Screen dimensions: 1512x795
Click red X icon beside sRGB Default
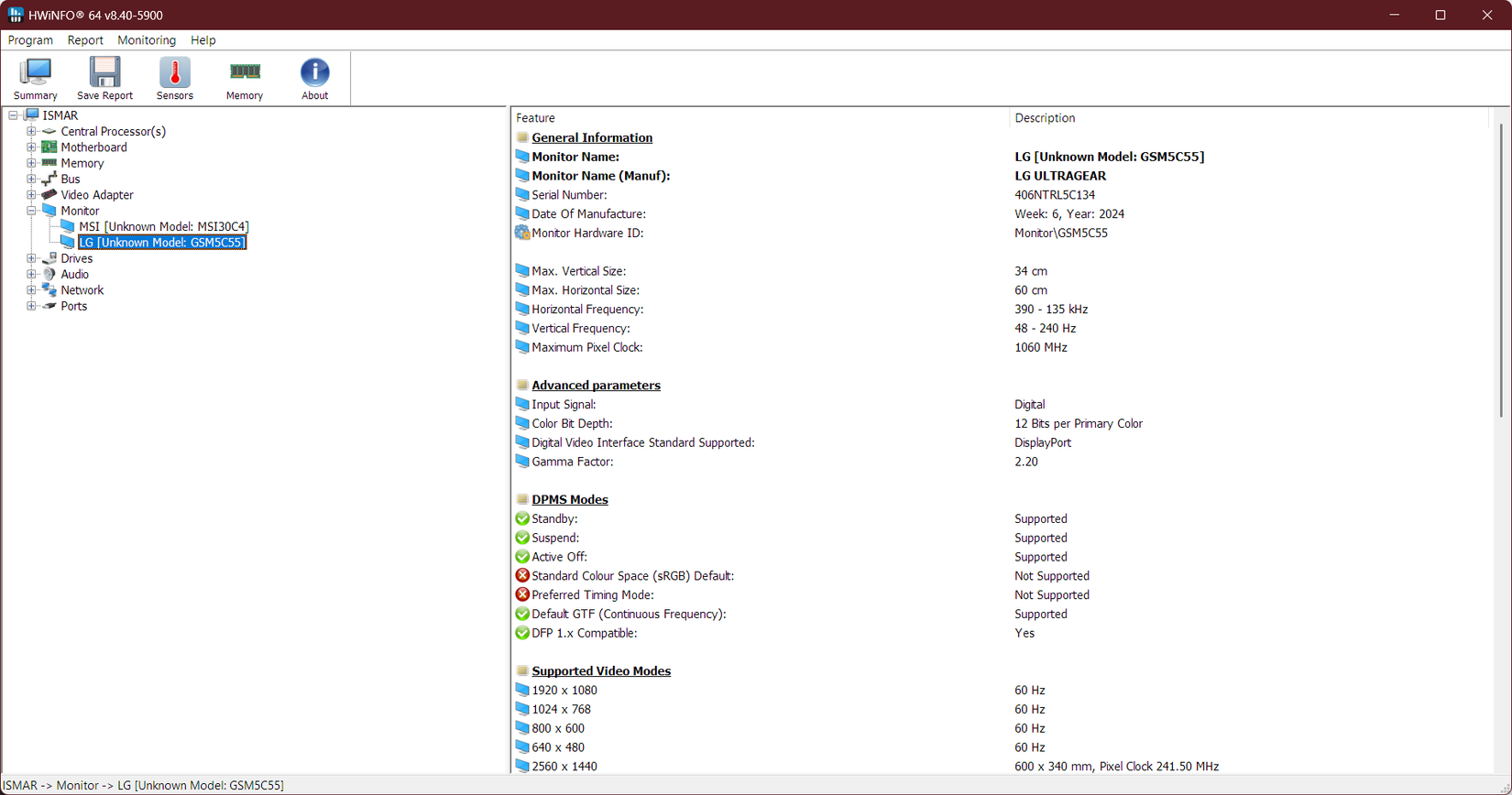coord(522,575)
